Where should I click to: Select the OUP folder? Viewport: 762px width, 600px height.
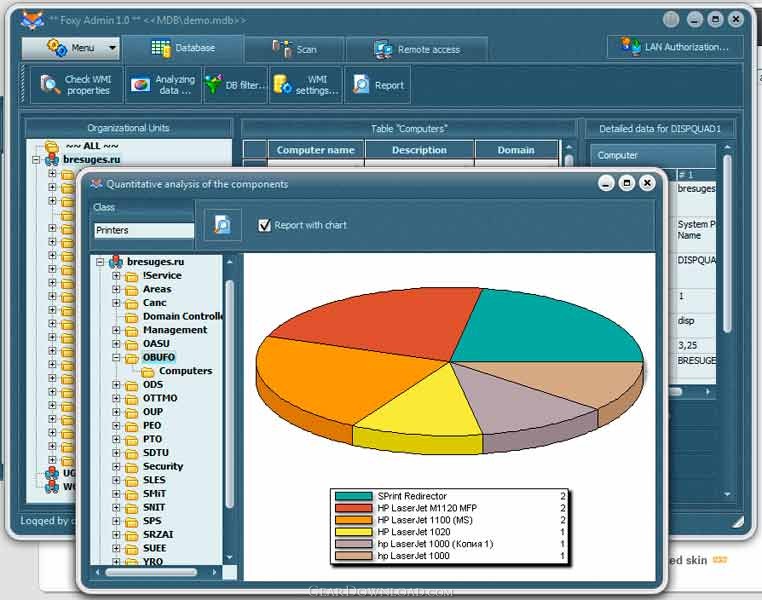(x=153, y=411)
